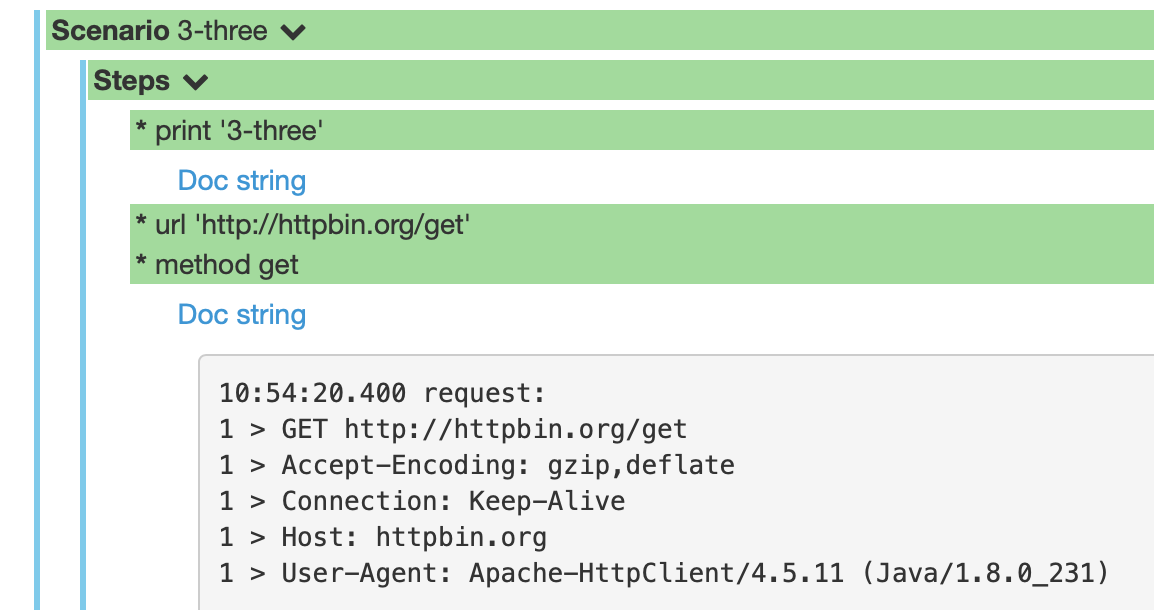Viewport: 1154px width, 610px height.
Task: Open the first Doc string link
Action: (x=242, y=180)
